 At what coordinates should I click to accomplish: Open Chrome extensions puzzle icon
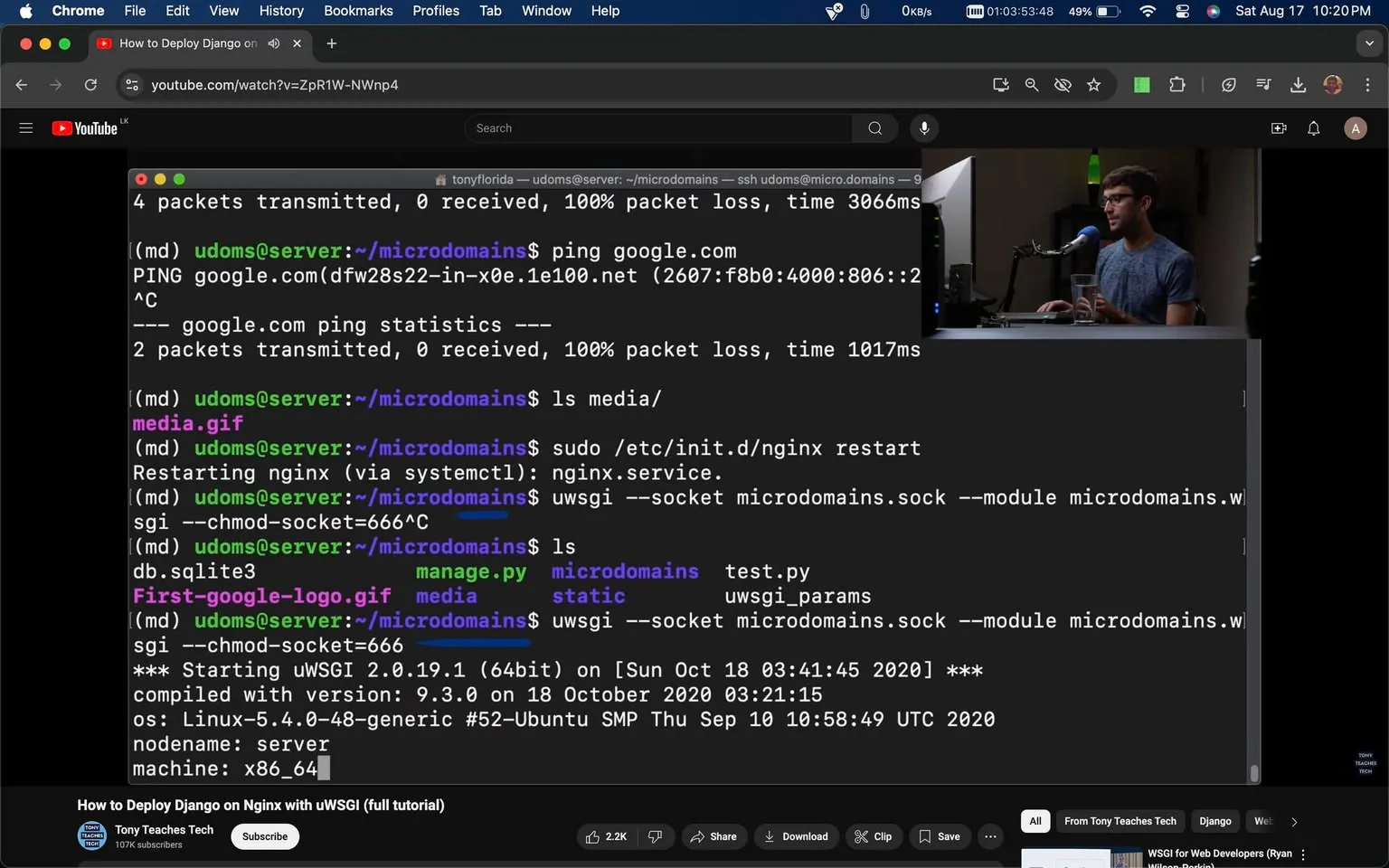(x=1177, y=85)
